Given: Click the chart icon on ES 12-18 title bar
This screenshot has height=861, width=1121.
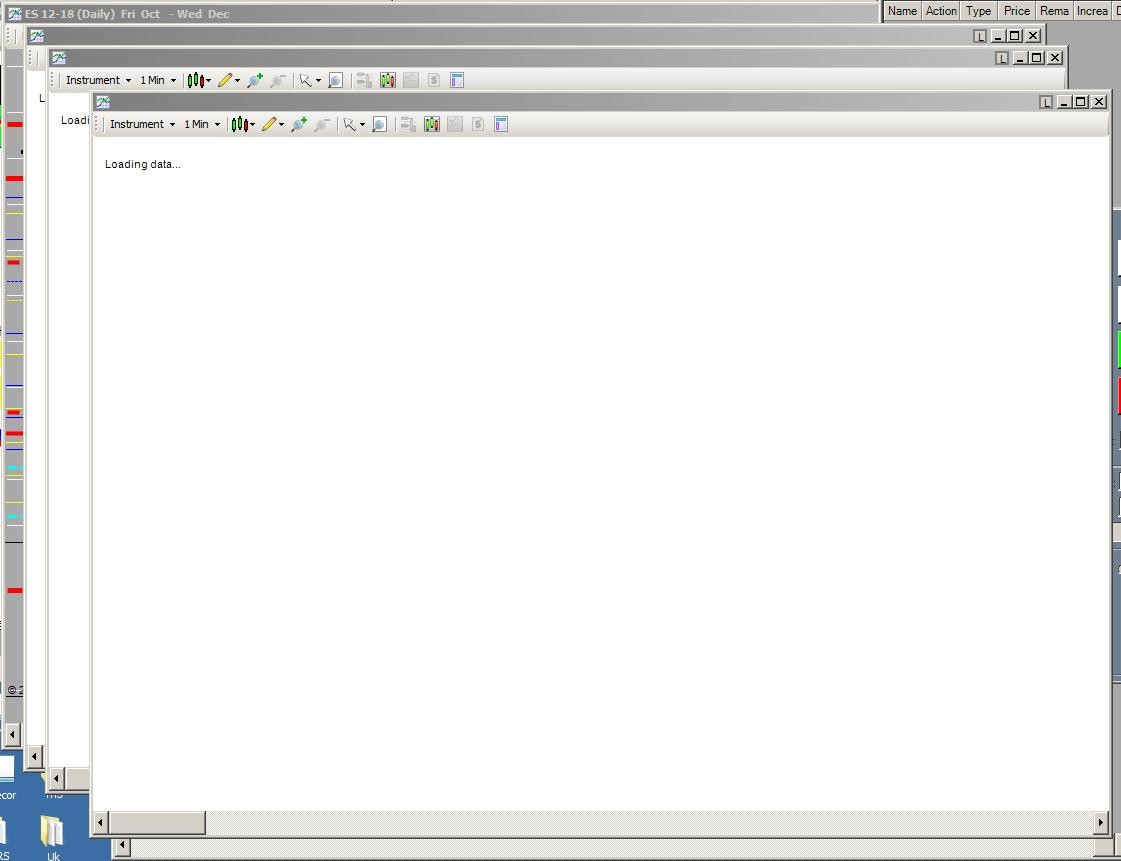Looking at the screenshot, I should pos(14,14).
